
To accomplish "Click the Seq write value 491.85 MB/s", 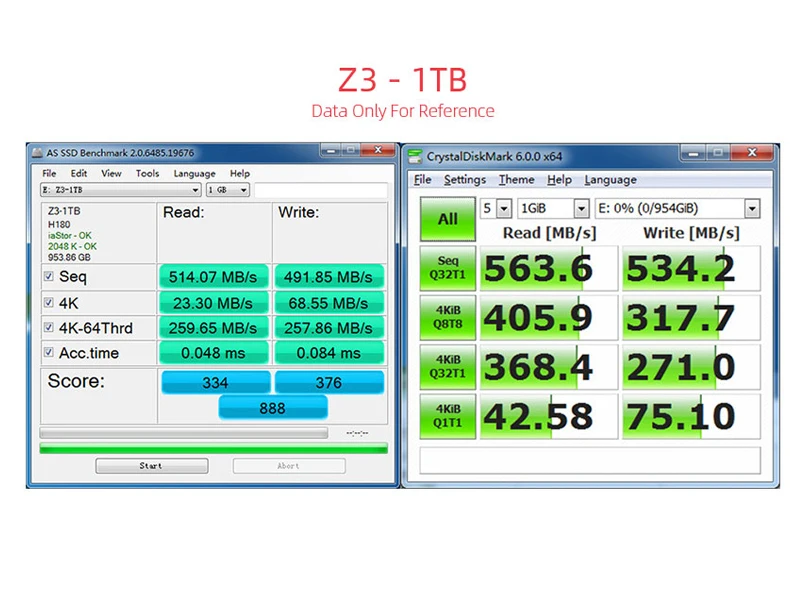I will pos(328,277).
